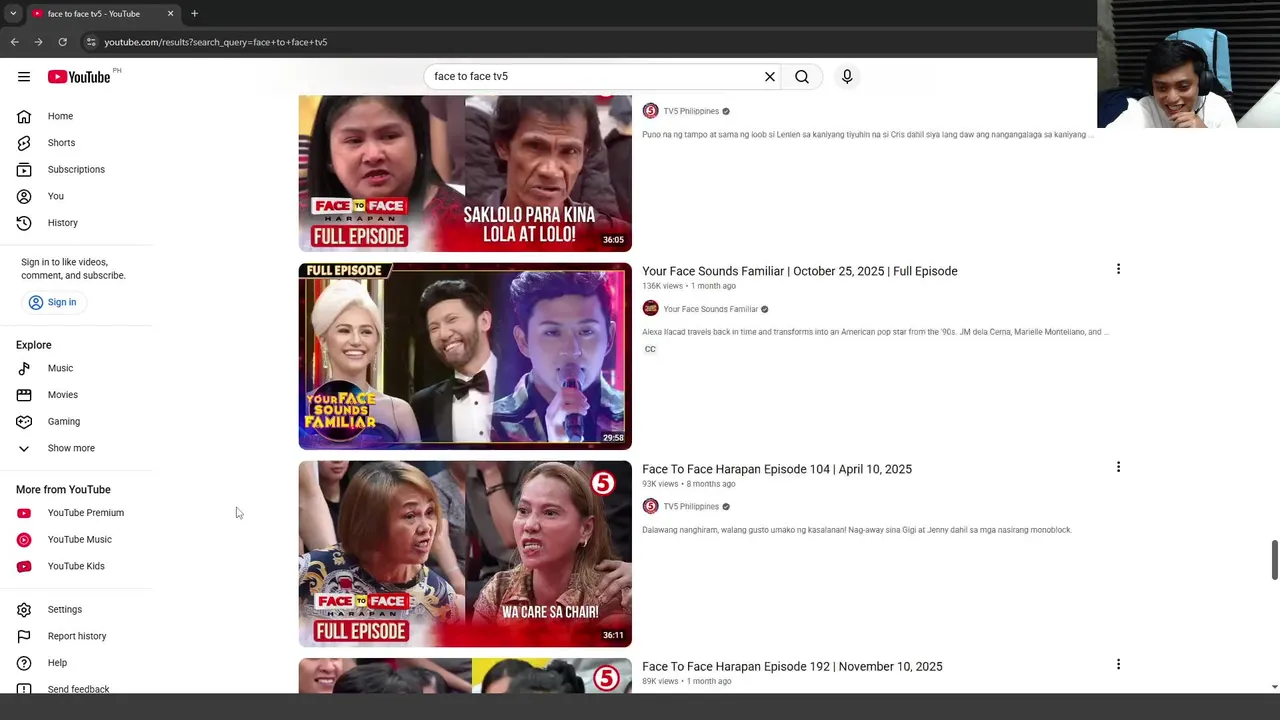Play the Wa Care Sa Chair thumbnail
The image size is (1280, 720).
(465, 553)
